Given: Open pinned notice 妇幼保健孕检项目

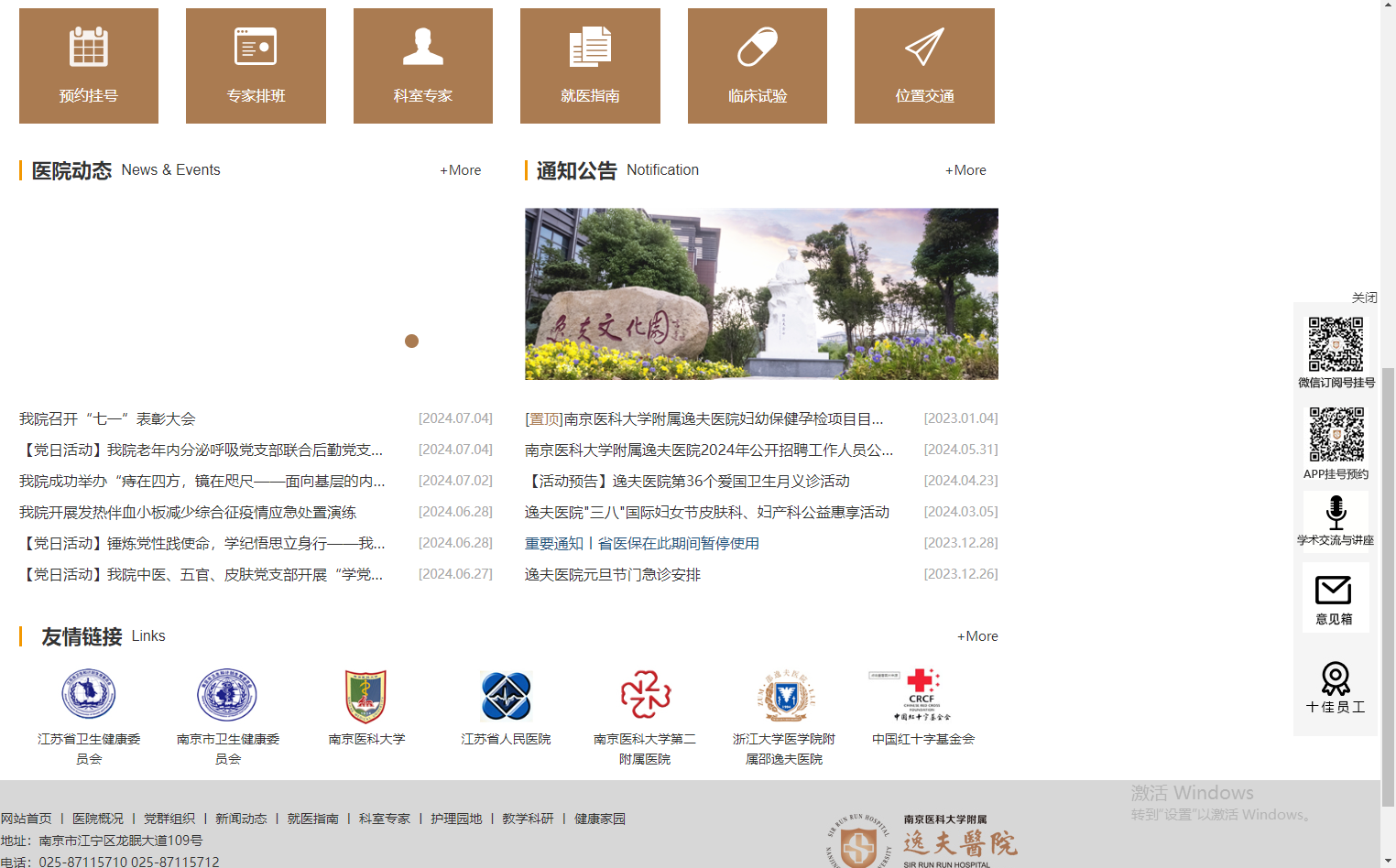Looking at the screenshot, I should pos(704,418).
